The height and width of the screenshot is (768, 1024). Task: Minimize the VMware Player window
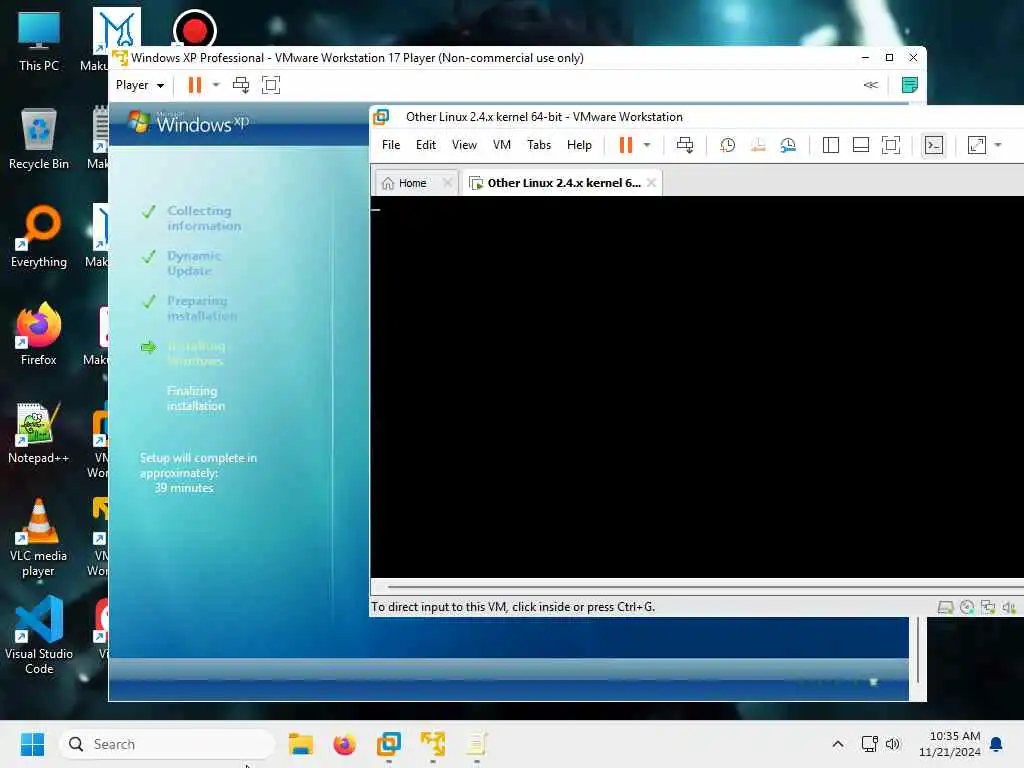pyautogui.click(x=865, y=57)
